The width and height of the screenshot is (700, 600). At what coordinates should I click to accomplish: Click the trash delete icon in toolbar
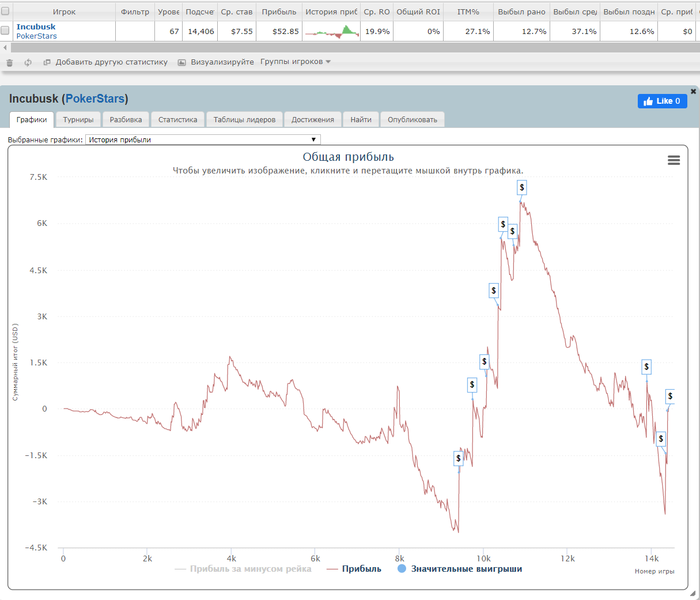pyautogui.click(x=9, y=62)
